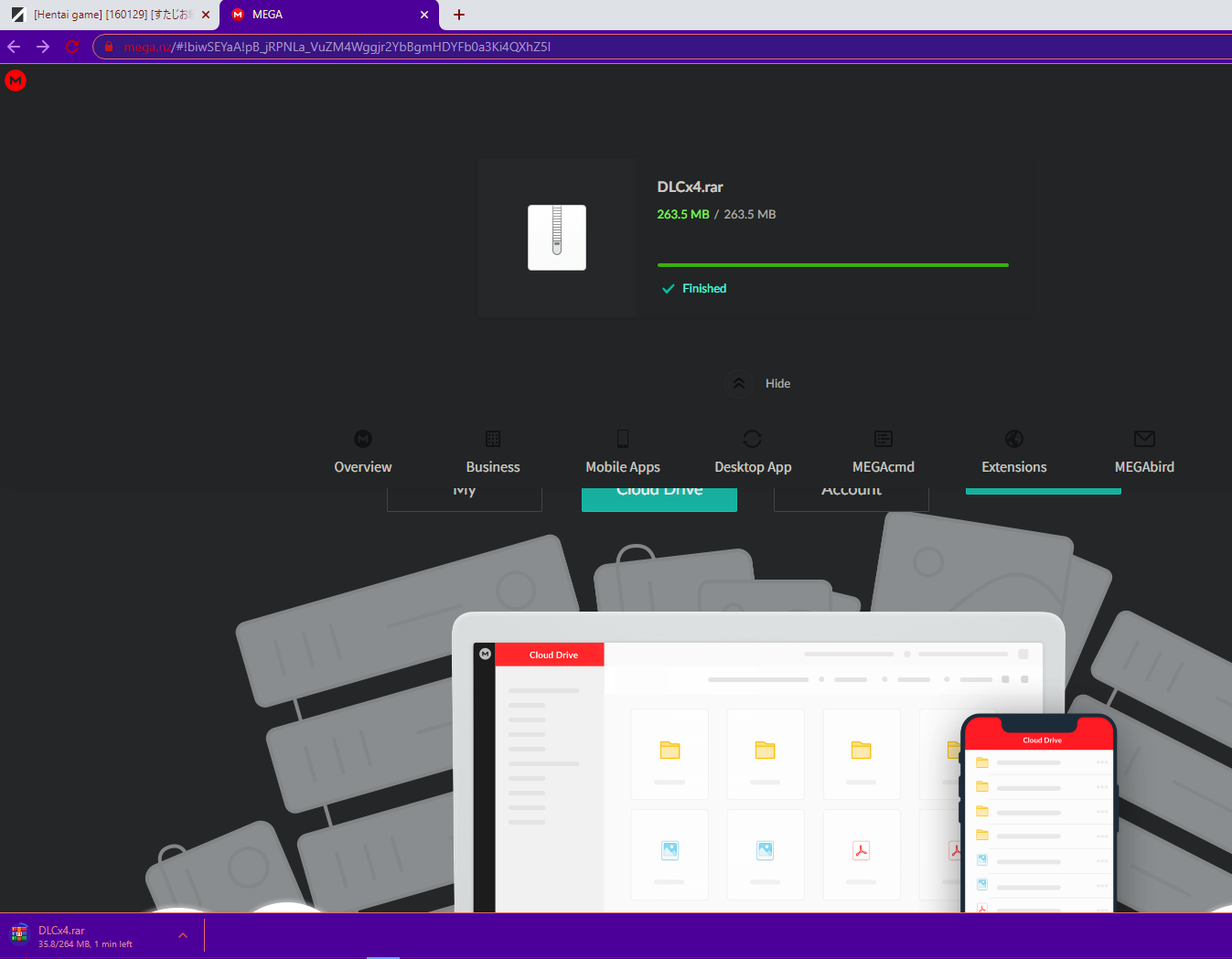
Task: Click the WinRAR file icon in download shelf
Action: [19, 934]
